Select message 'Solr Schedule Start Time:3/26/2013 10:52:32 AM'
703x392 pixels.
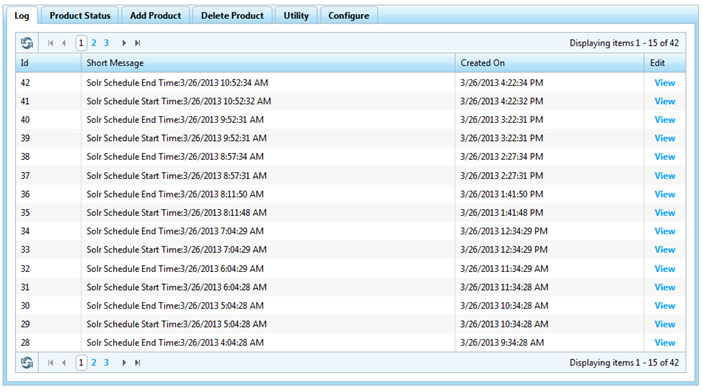click(x=179, y=101)
